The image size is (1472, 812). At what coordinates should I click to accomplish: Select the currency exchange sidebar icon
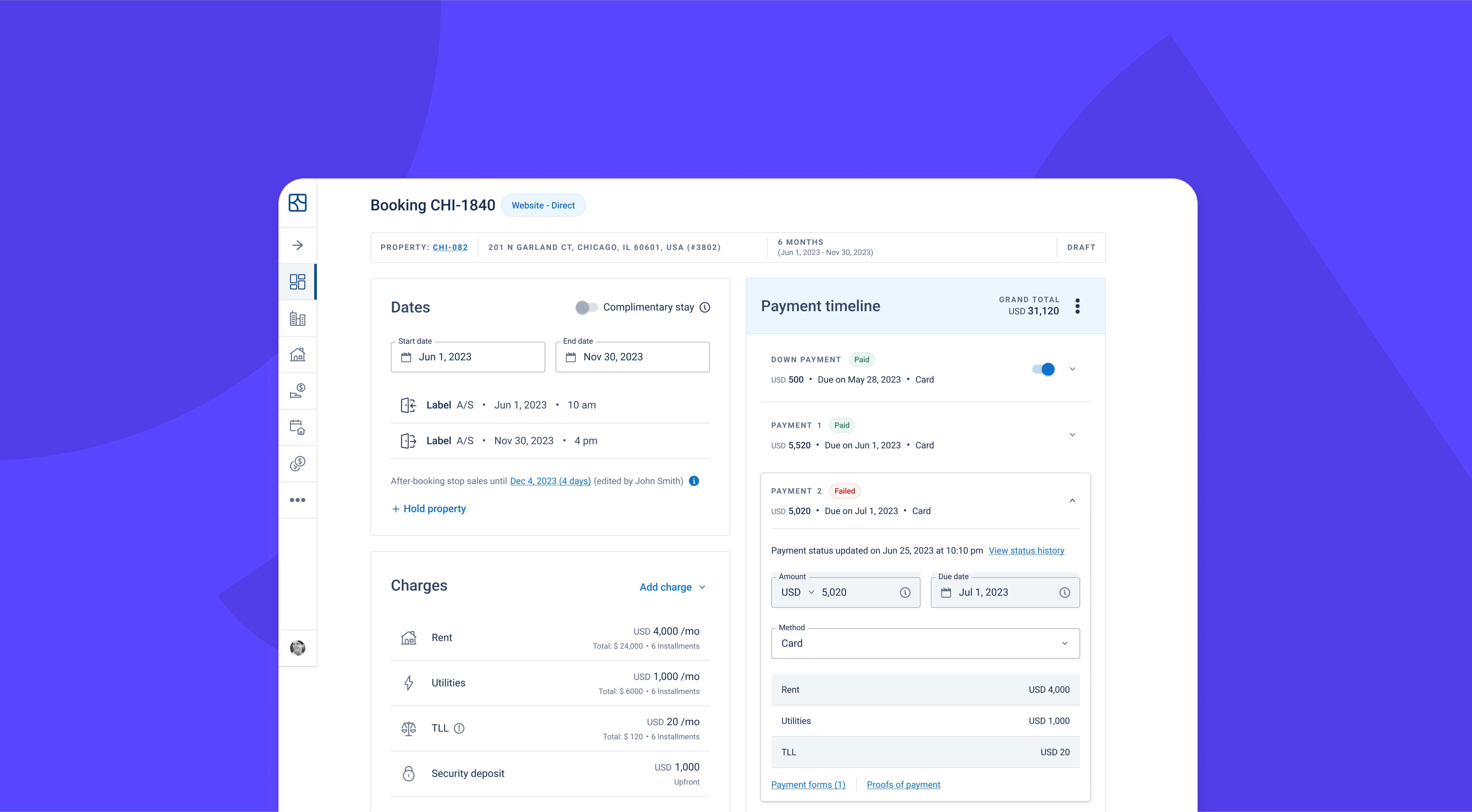298,463
